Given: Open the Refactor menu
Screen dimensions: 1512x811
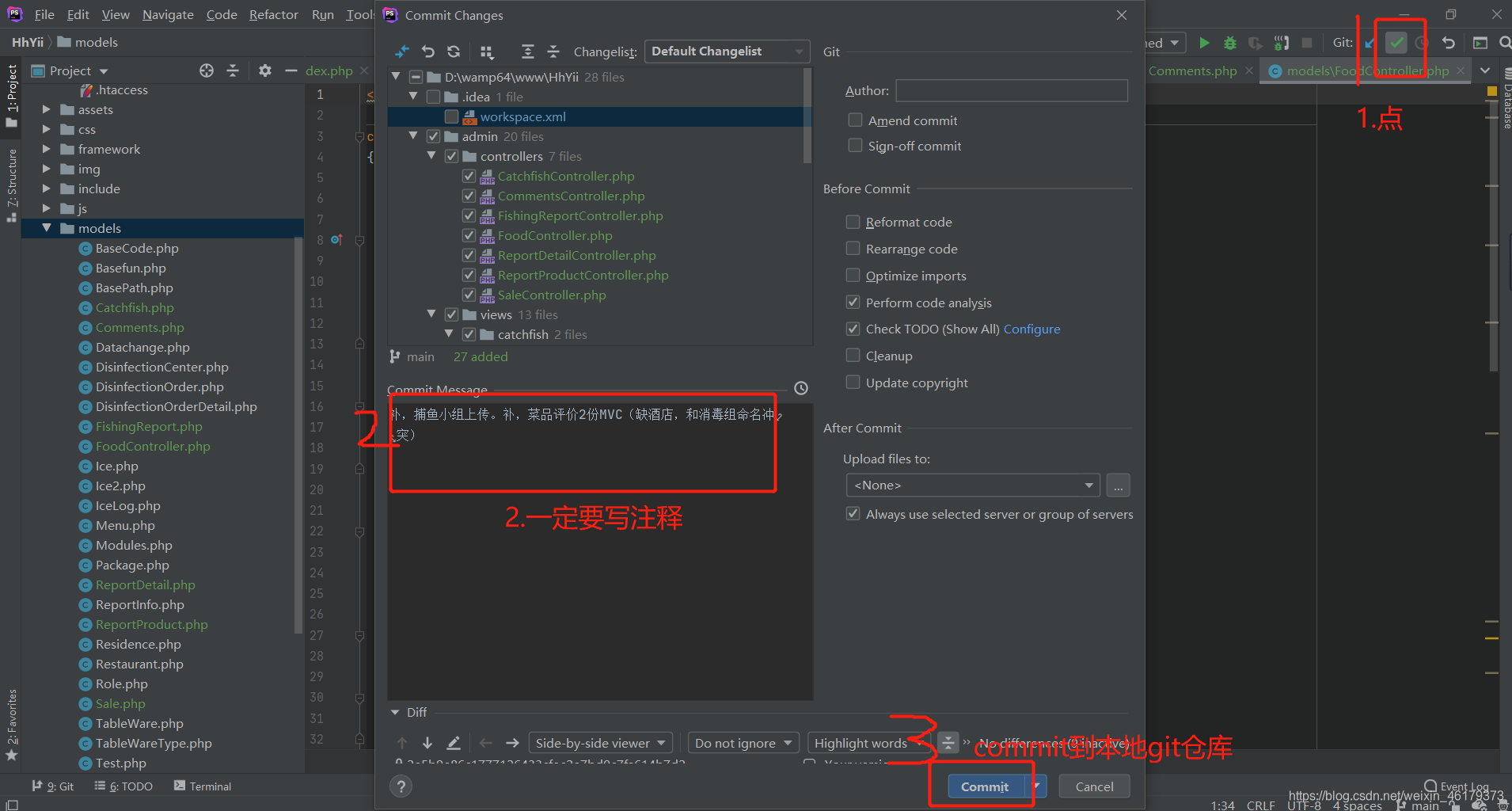Looking at the screenshot, I should (273, 14).
